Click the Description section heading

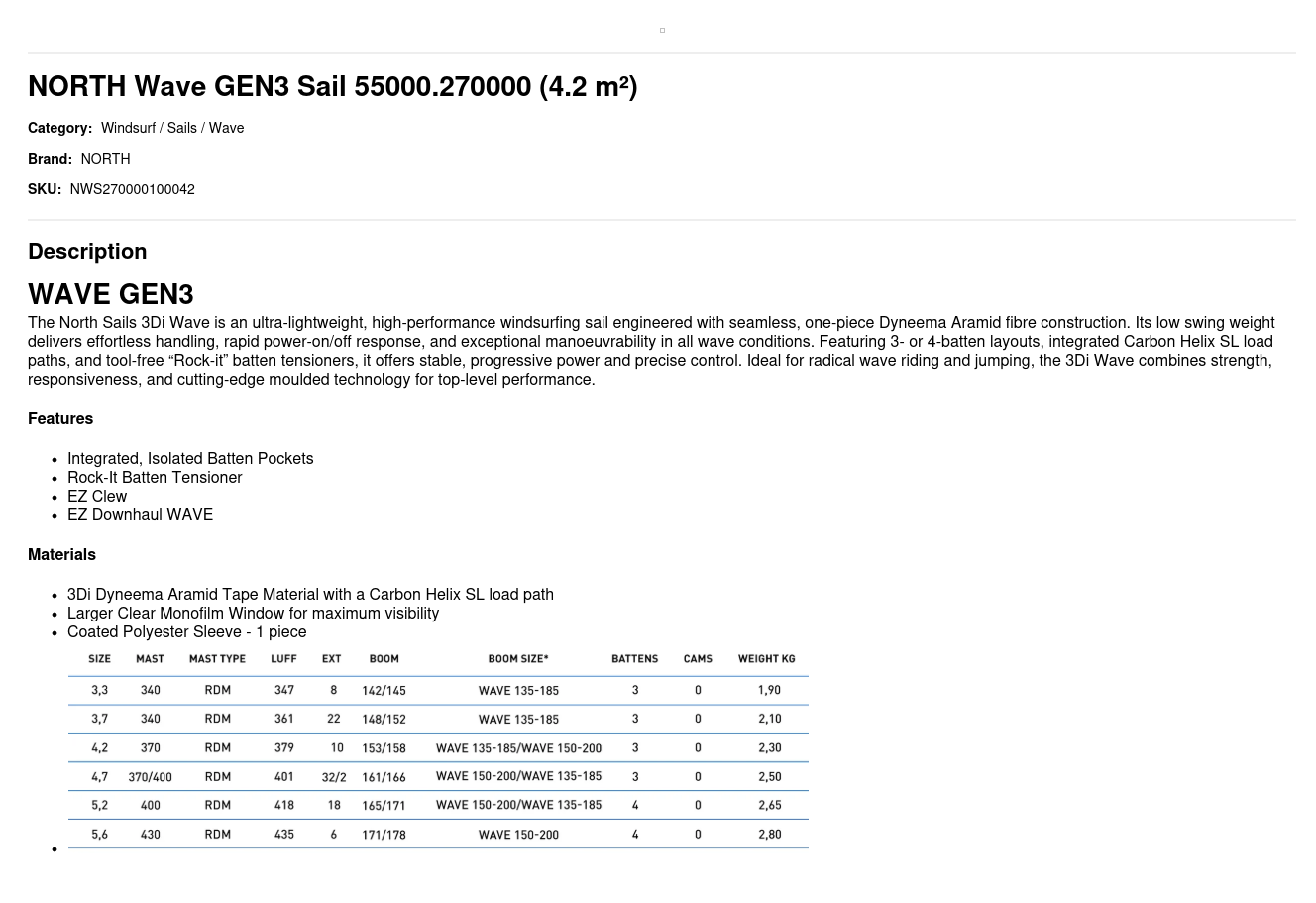(x=87, y=252)
